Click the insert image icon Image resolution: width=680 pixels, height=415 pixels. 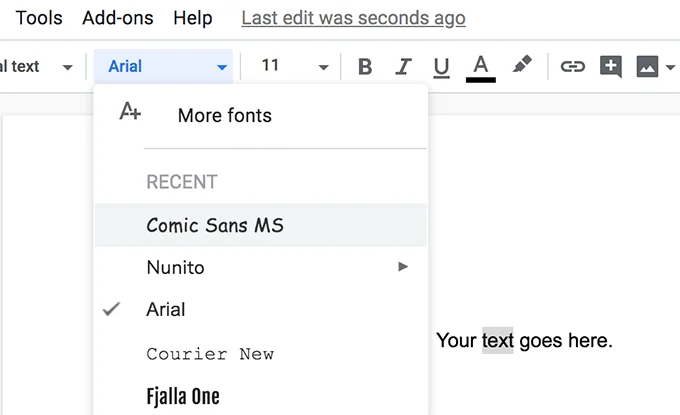(647, 67)
